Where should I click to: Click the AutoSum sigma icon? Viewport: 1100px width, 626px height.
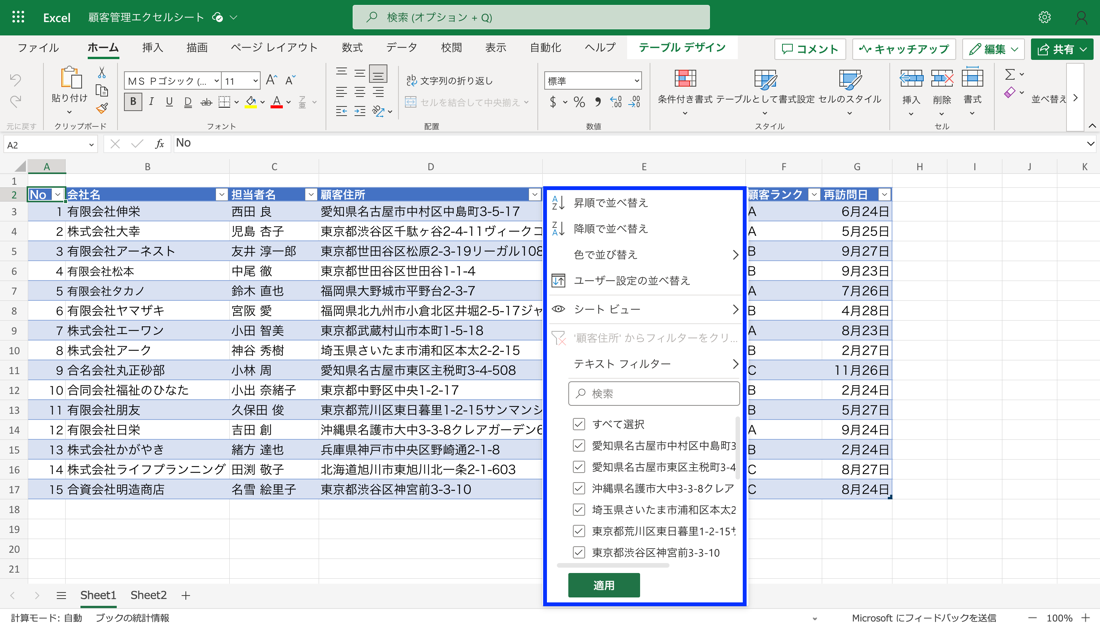pos(1010,74)
